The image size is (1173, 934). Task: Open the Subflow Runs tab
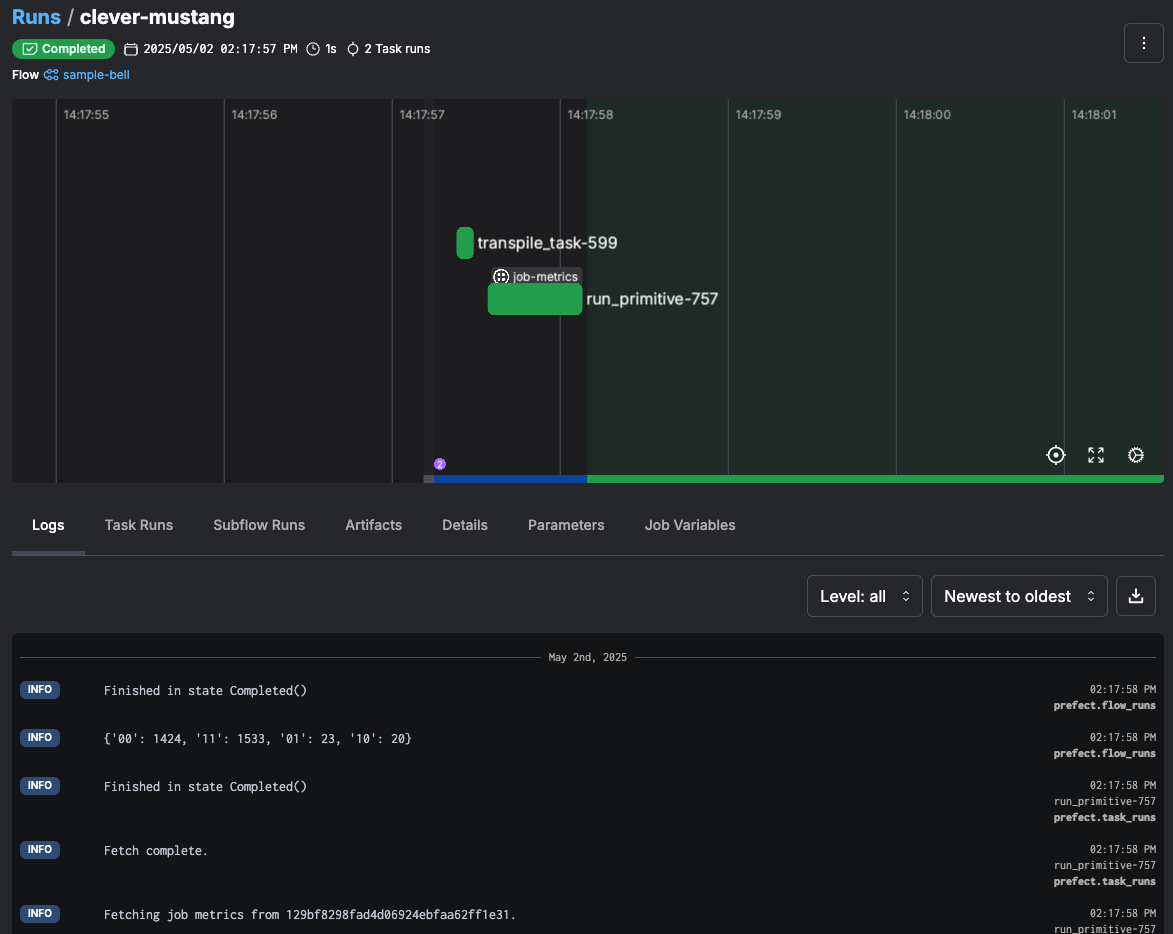(259, 525)
